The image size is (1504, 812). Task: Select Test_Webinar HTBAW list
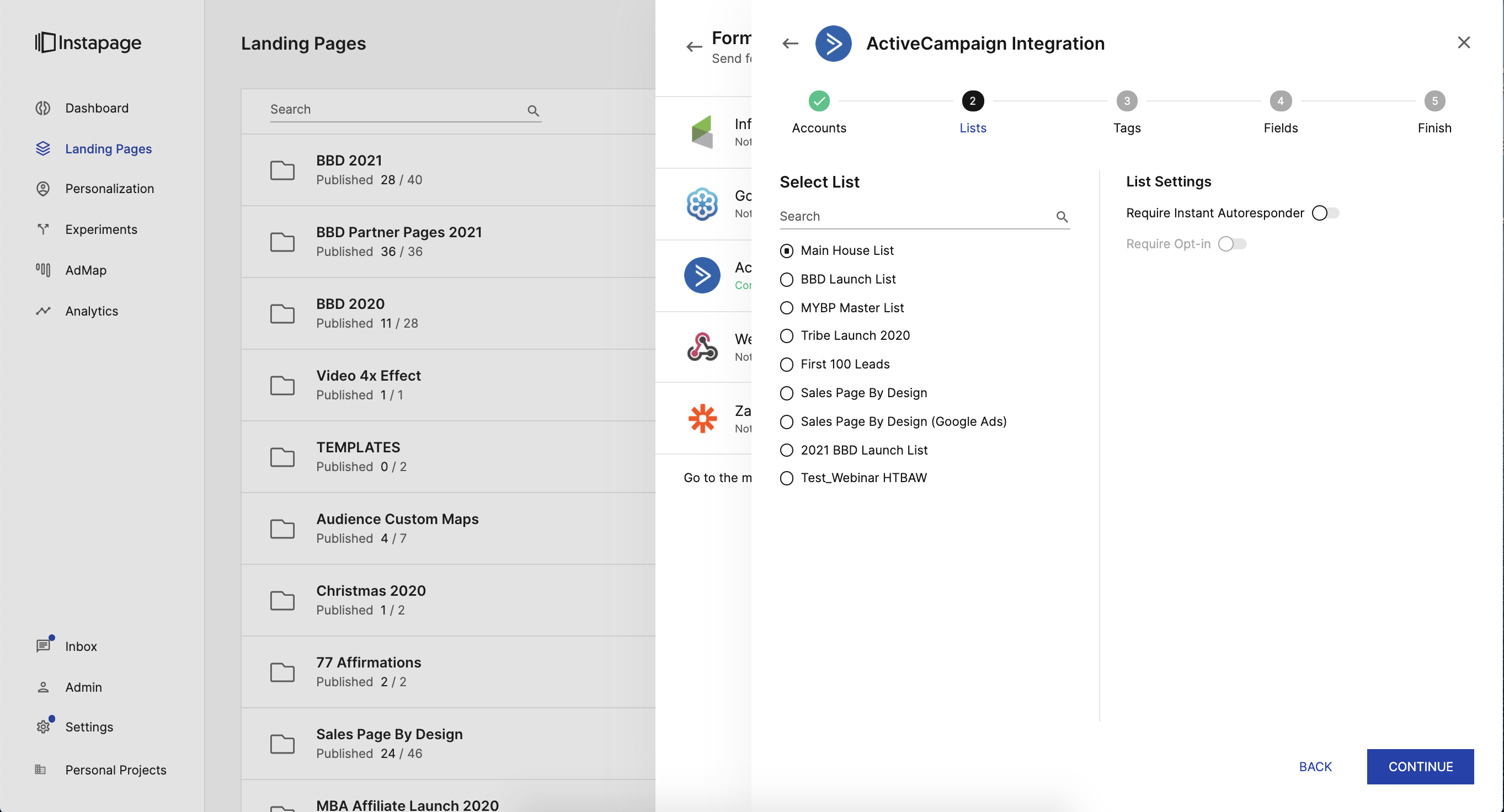pyautogui.click(x=786, y=478)
